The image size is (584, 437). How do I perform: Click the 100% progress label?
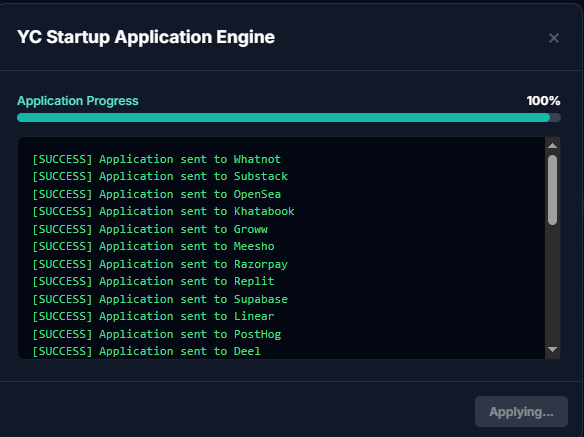click(x=543, y=101)
